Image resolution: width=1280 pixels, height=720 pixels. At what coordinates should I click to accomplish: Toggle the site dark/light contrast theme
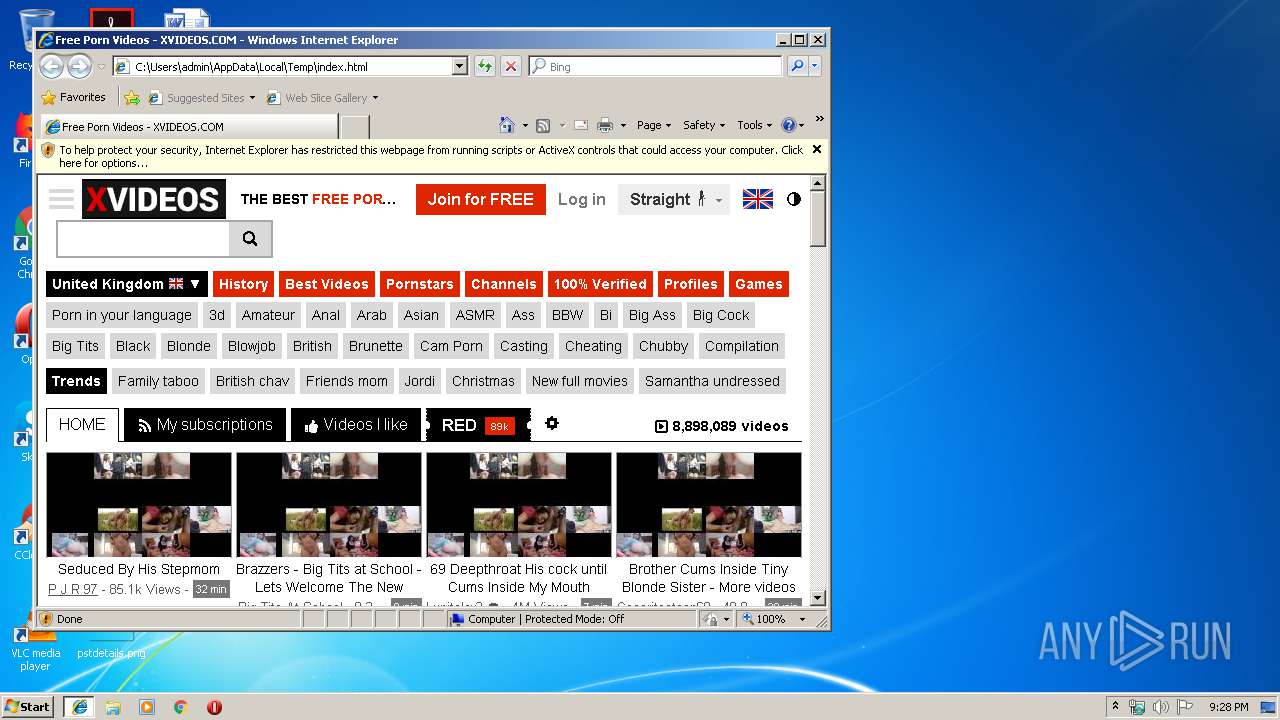click(794, 199)
